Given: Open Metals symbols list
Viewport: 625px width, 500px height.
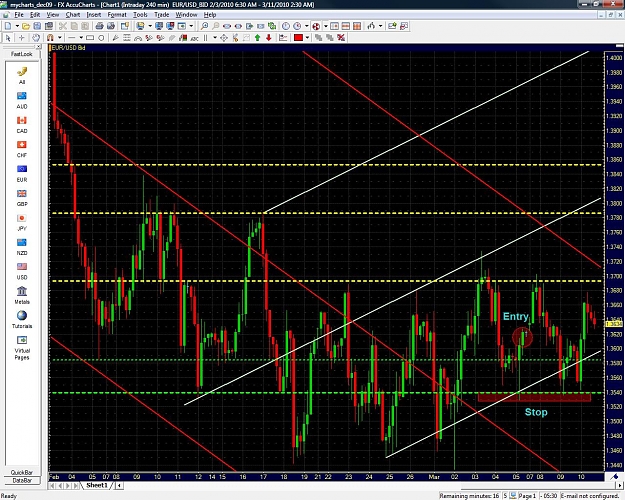Looking at the screenshot, I should pyautogui.click(x=22, y=295).
